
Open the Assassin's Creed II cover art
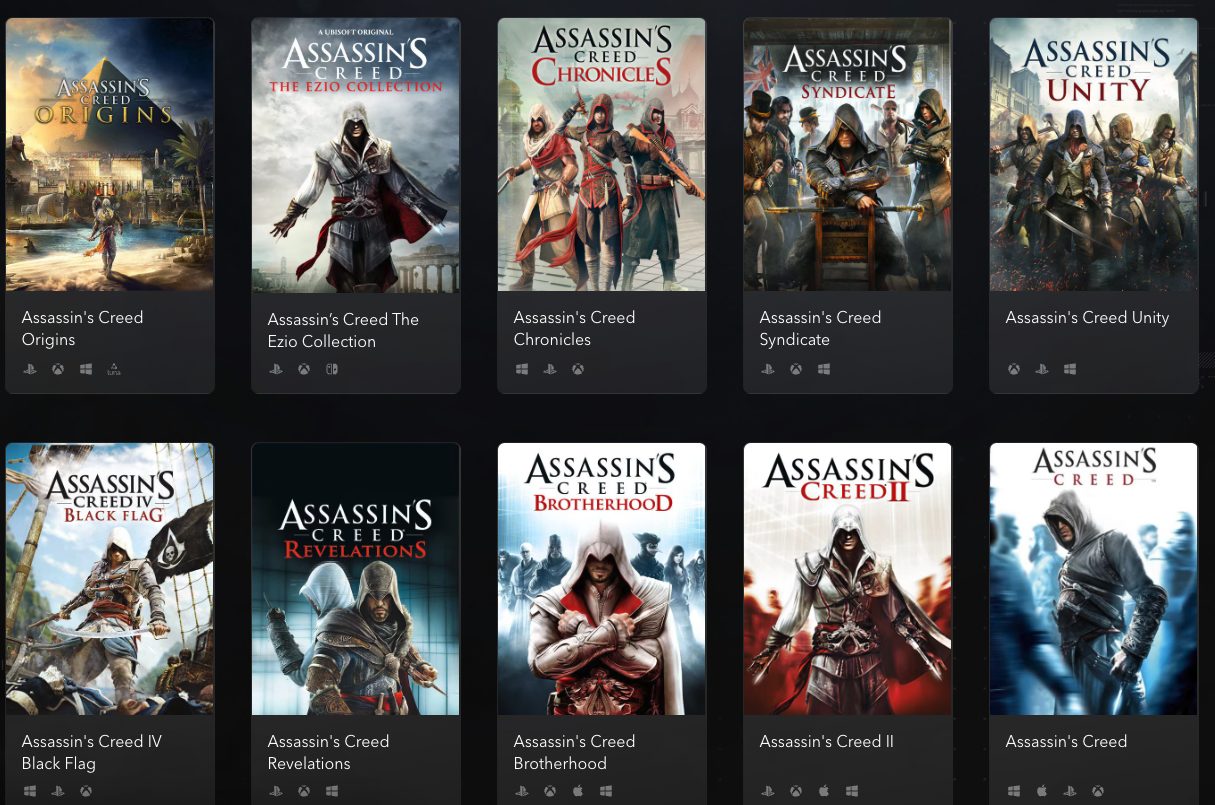click(x=848, y=580)
